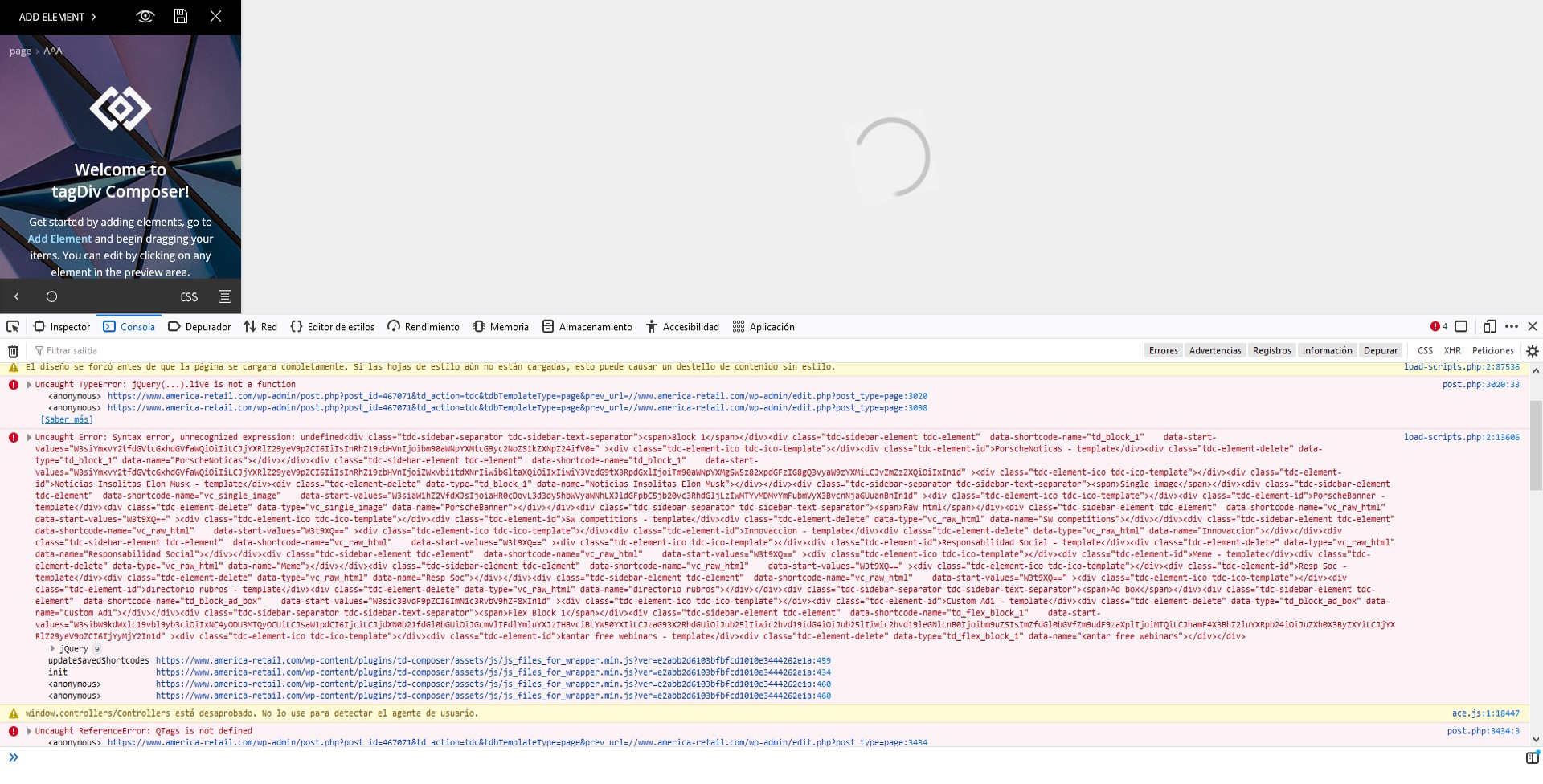This screenshot has width=1543, height=784.
Task: Expand the "Syntax error, unrecognized expression" error
Action: click(x=30, y=438)
